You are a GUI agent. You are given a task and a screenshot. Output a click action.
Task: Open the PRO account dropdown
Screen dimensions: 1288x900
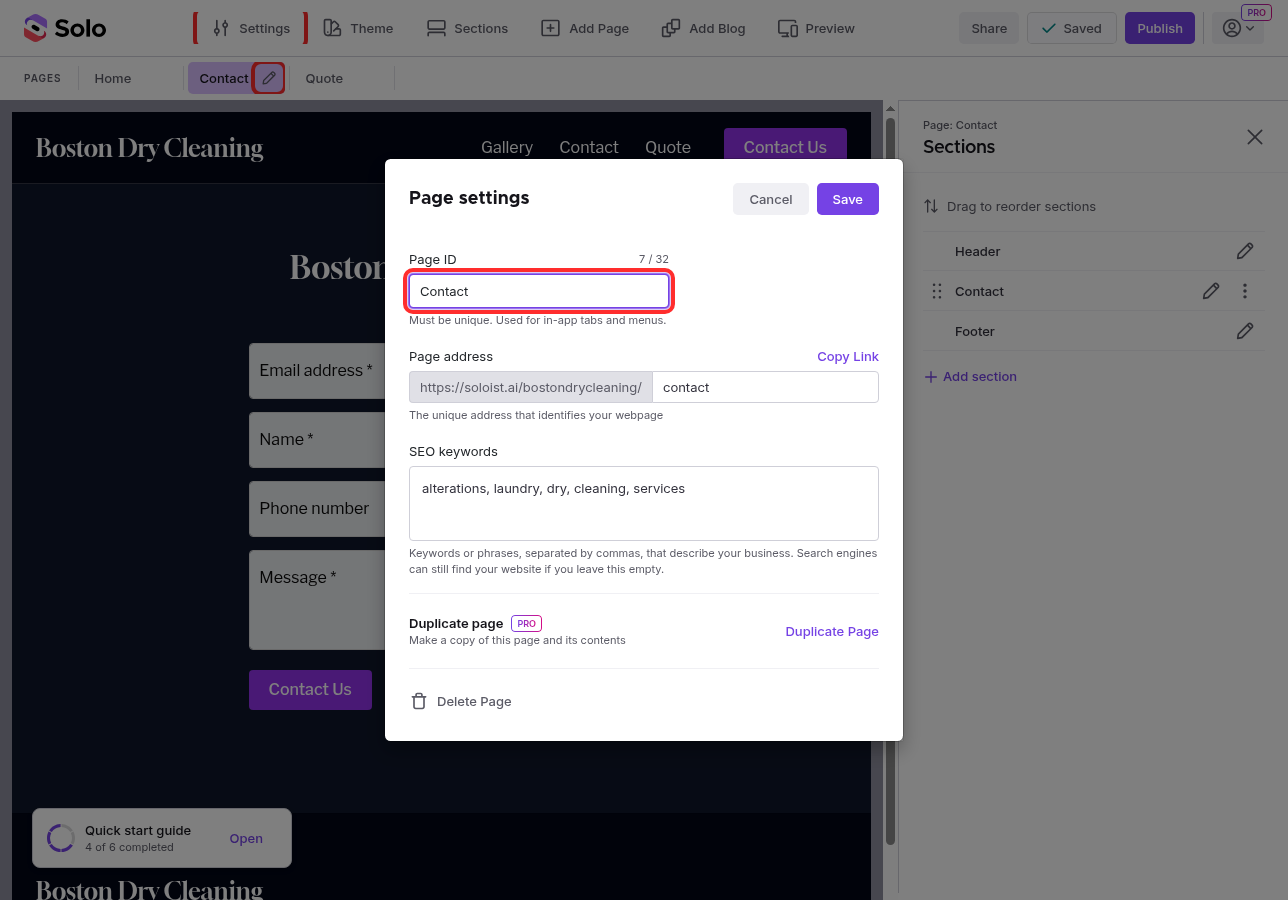(x=1238, y=28)
